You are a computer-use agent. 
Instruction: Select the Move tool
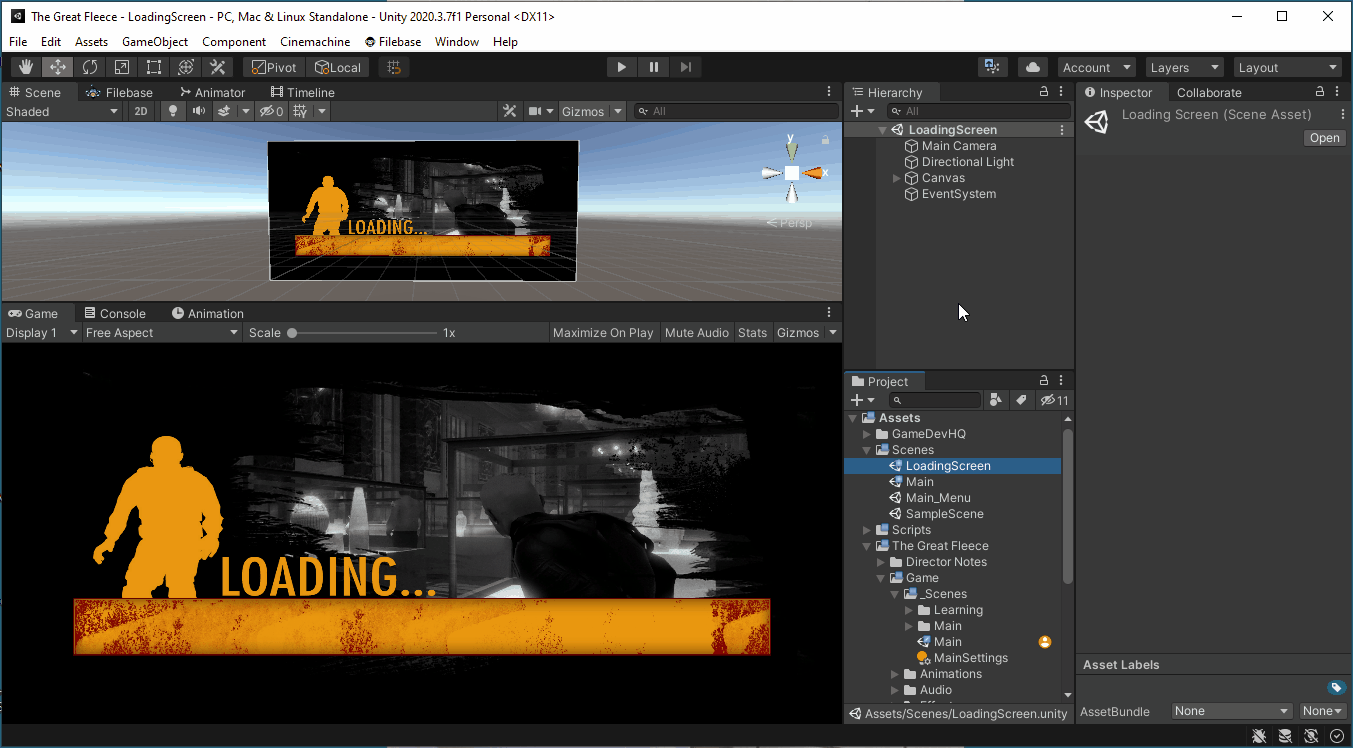tap(58, 67)
